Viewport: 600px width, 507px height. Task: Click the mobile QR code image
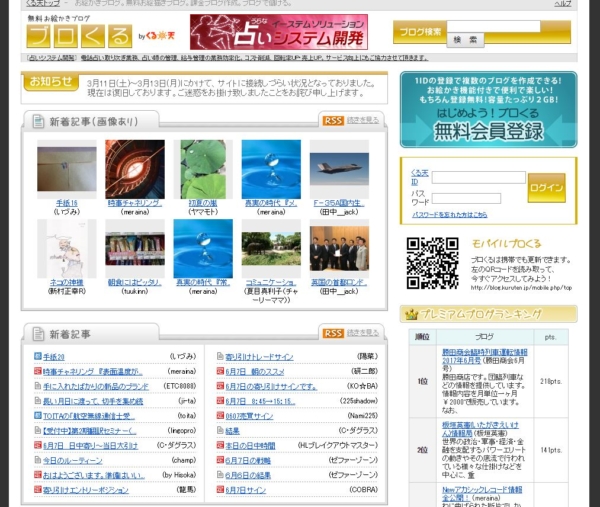[432, 262]
